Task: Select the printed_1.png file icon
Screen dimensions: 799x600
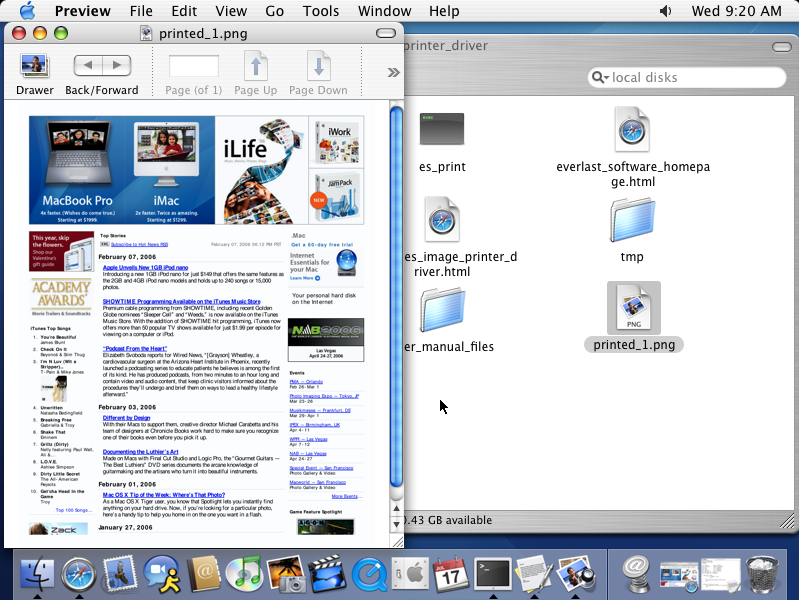Action: 633,307
